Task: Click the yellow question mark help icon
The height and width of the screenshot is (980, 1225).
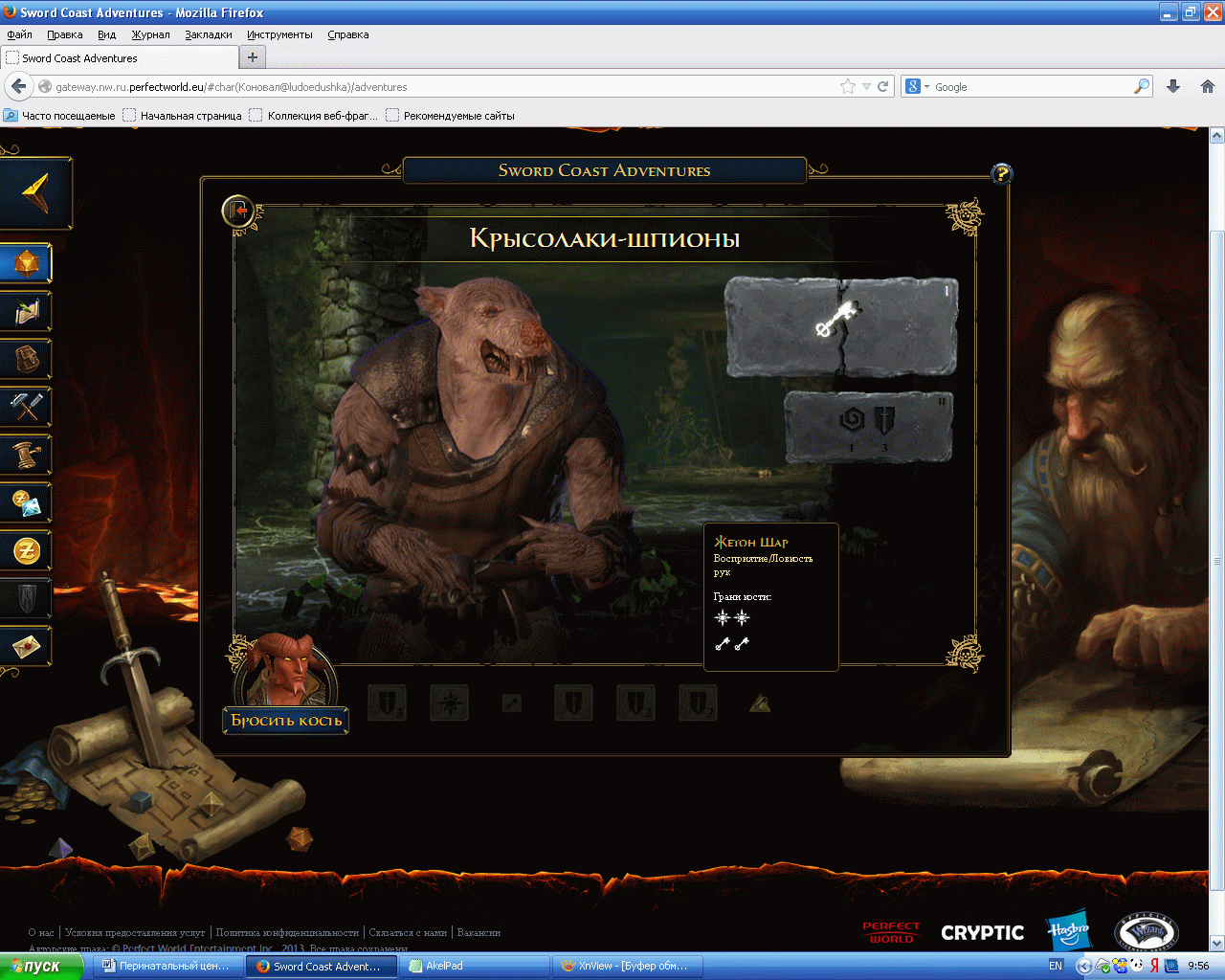Action: click(x=1001, y=173)
